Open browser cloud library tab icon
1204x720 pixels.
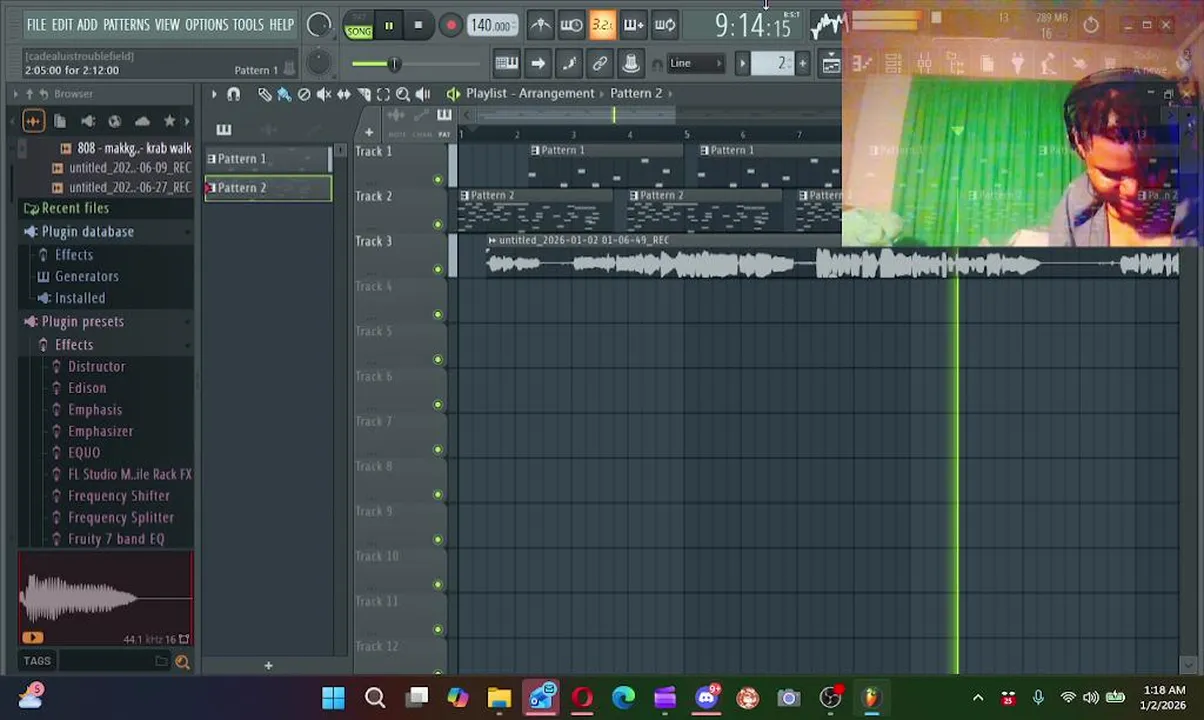tap(142, 121)
